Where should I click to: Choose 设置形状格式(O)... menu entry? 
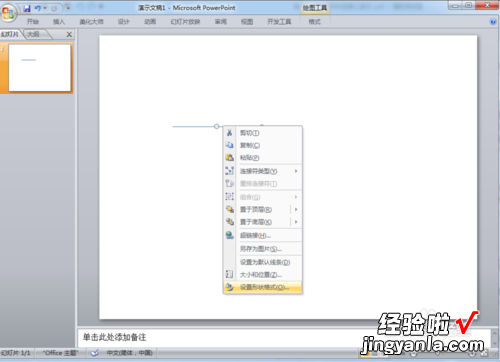262,287
